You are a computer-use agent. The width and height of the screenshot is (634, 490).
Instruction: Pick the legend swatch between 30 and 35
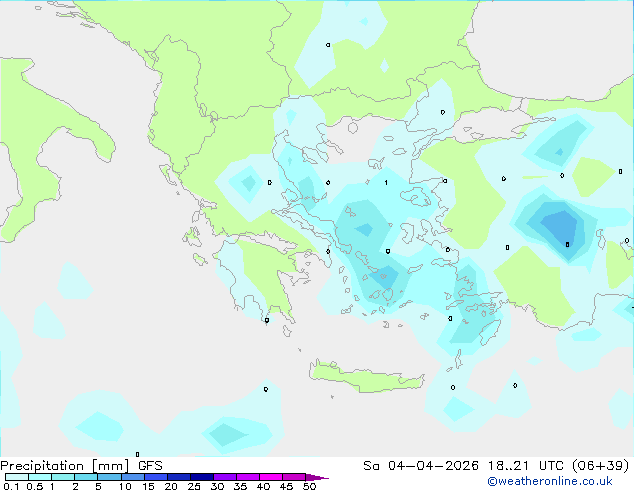click(x=225, y=477)
